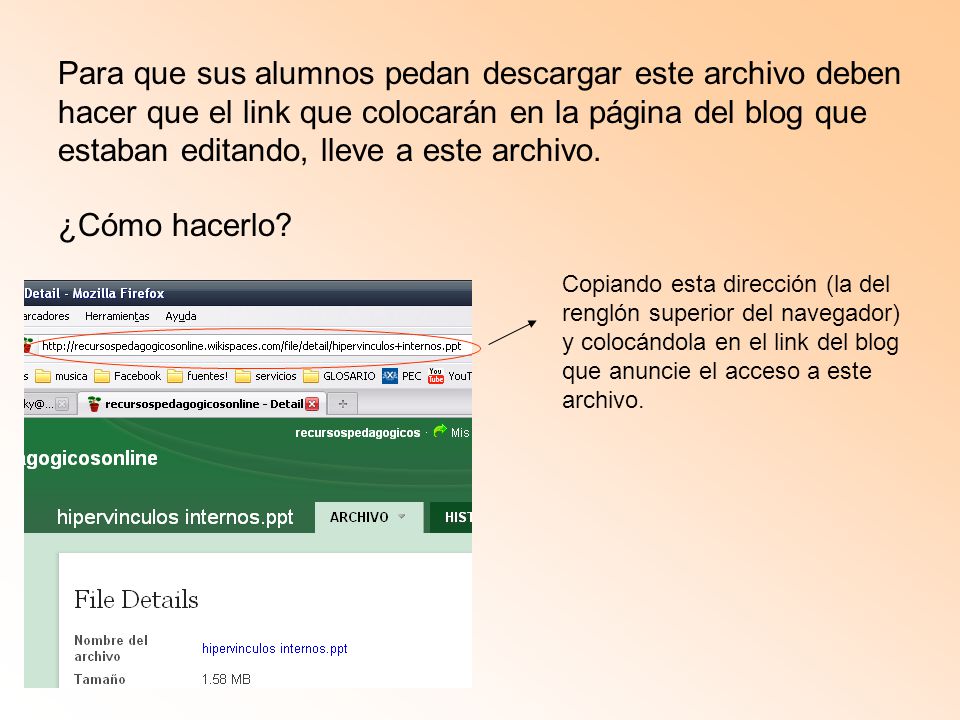Viewport: 960px width, 720px height.
Task: Open the Herramientas menu in Firefox
Action: point(117,316)
